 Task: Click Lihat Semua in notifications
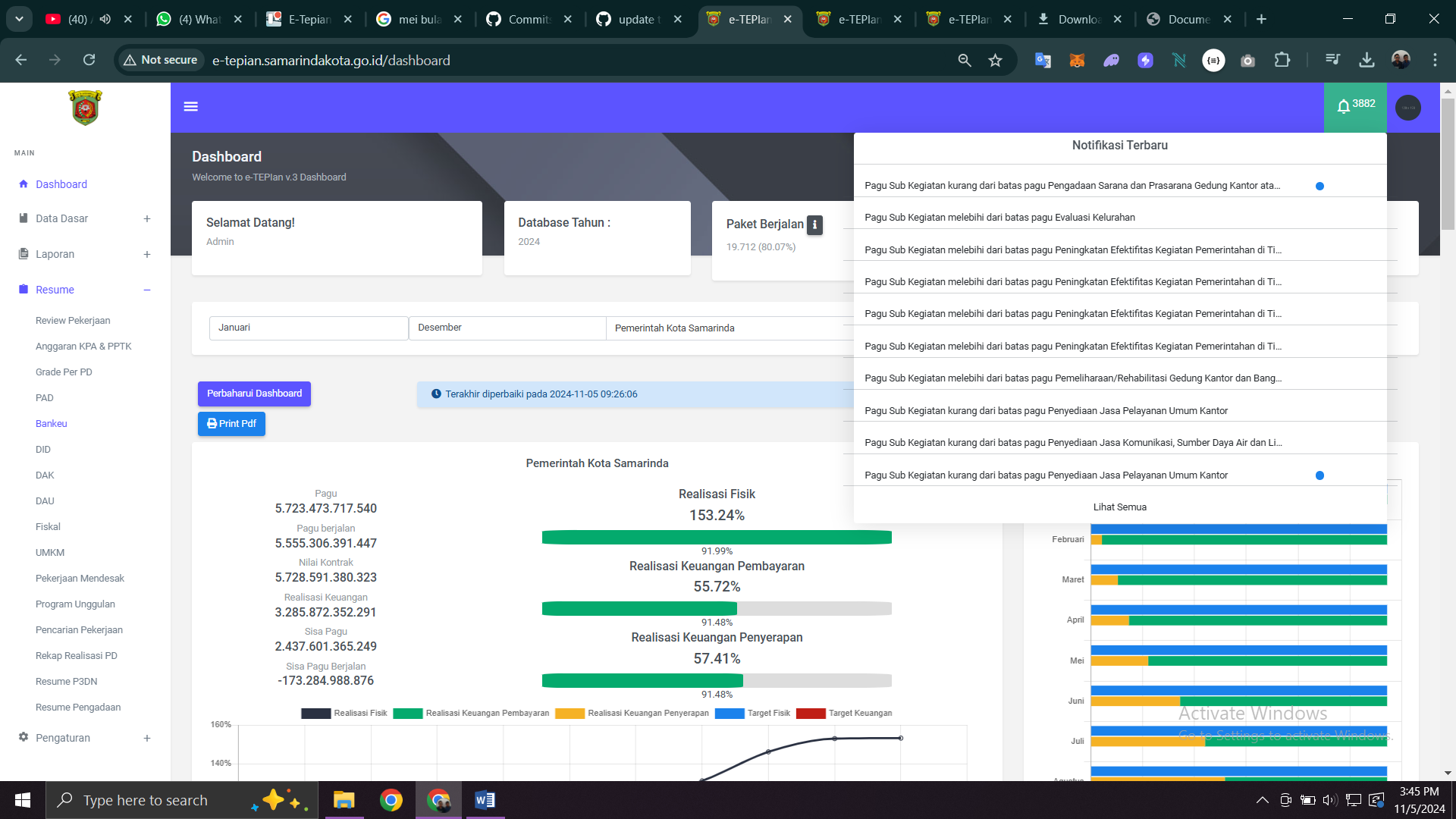[x=1119, y=507]
